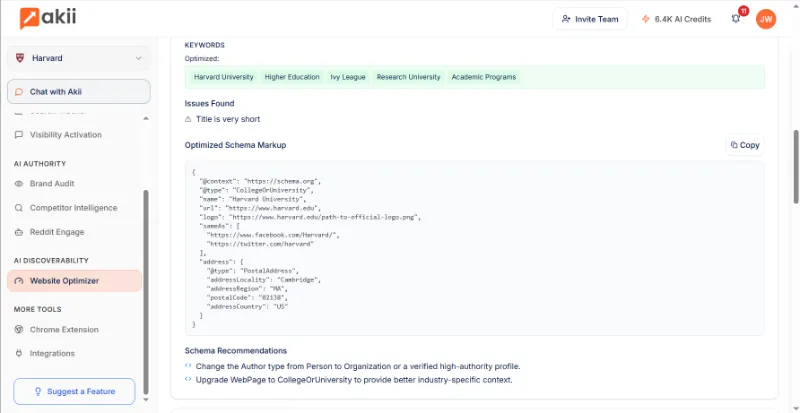Click the Higher Education keyword tag
The image size is (800, 413).
(292, 77)
